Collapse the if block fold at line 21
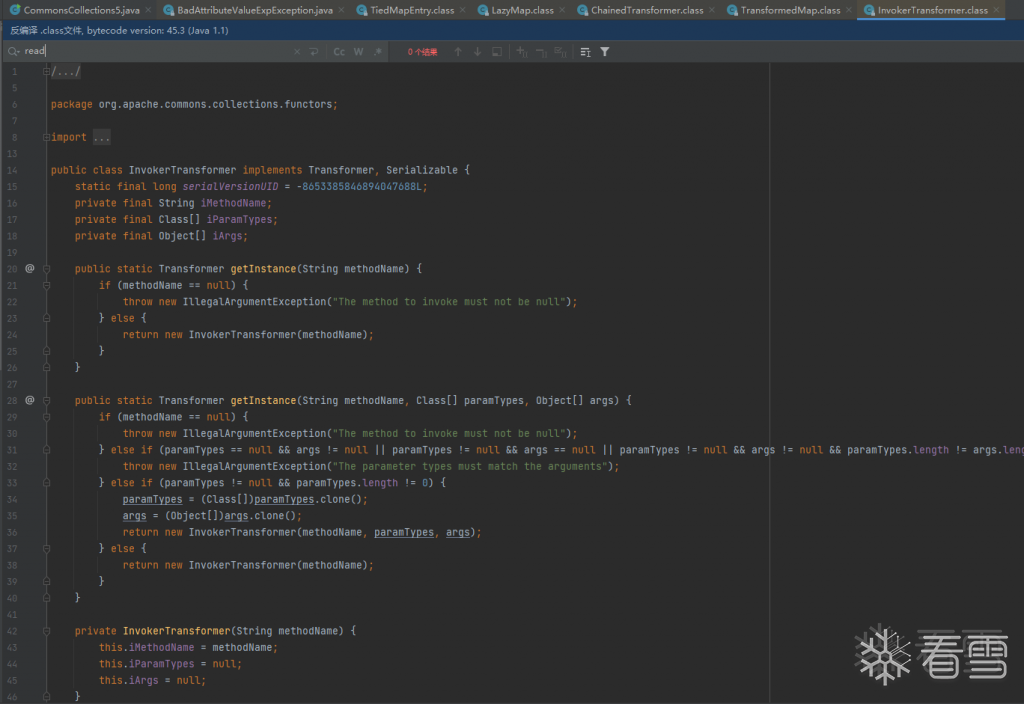This screenshot has height=704, width=1024. [46, 285]
